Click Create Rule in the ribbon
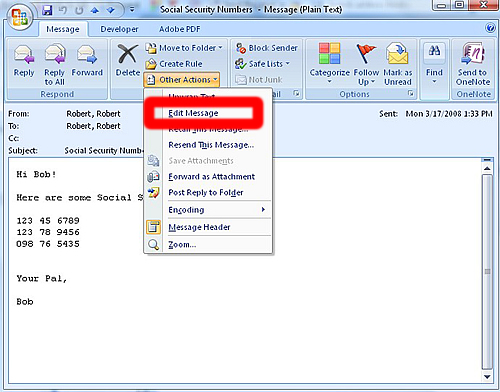500x392 pixels. [174, 64]
